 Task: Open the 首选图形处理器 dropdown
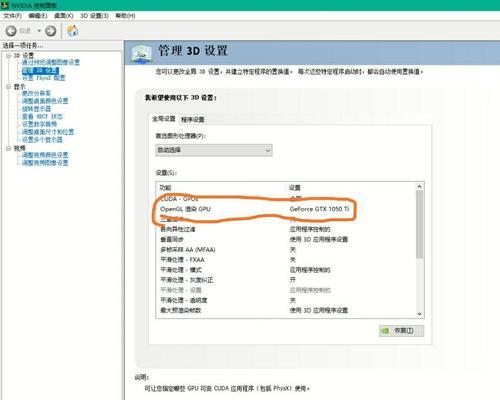click(214, 150)
